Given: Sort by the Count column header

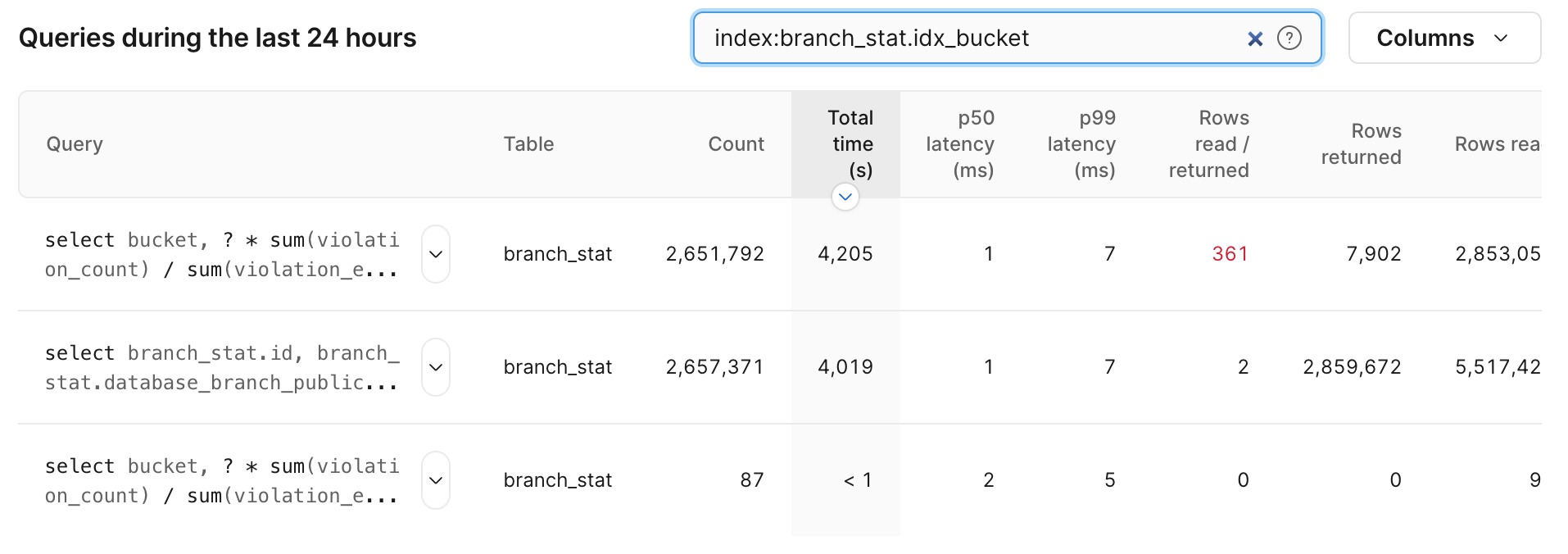Looking at the screenshot, I should pyautogui.click(x=736, y=143).
